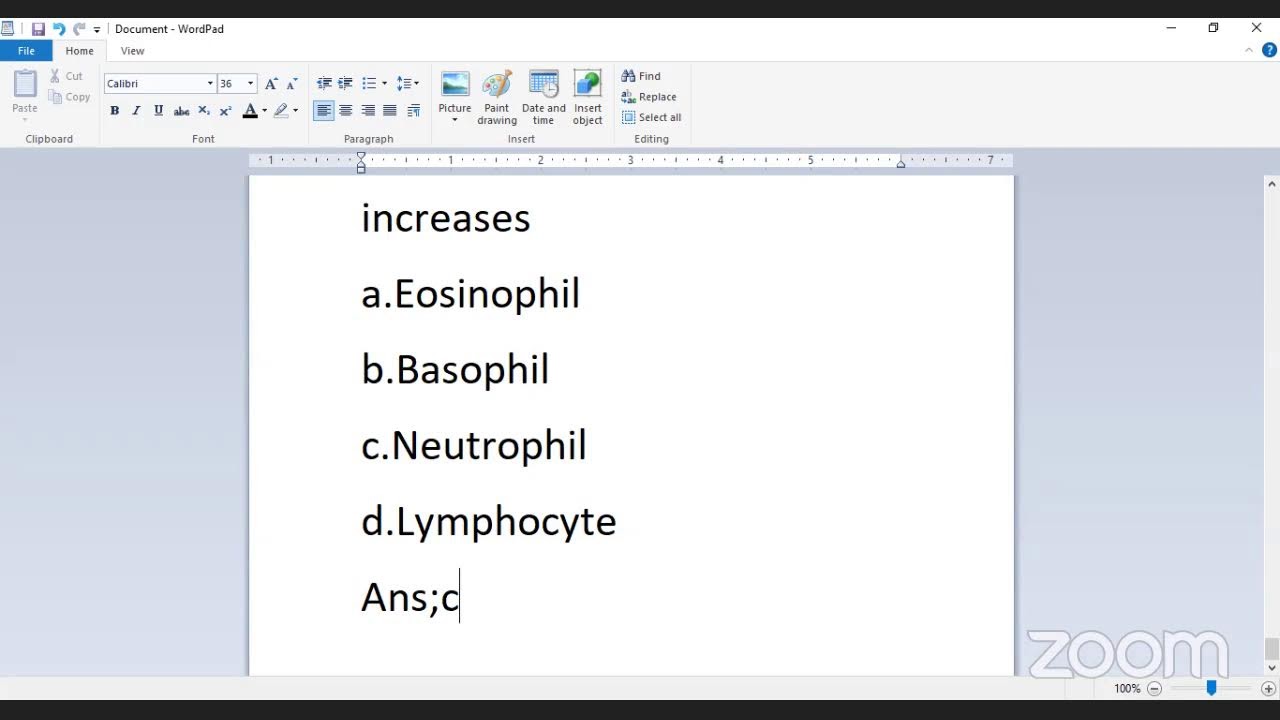Click Select all
The height and width of the screenshot is (720, 1280).
[651, 117]
